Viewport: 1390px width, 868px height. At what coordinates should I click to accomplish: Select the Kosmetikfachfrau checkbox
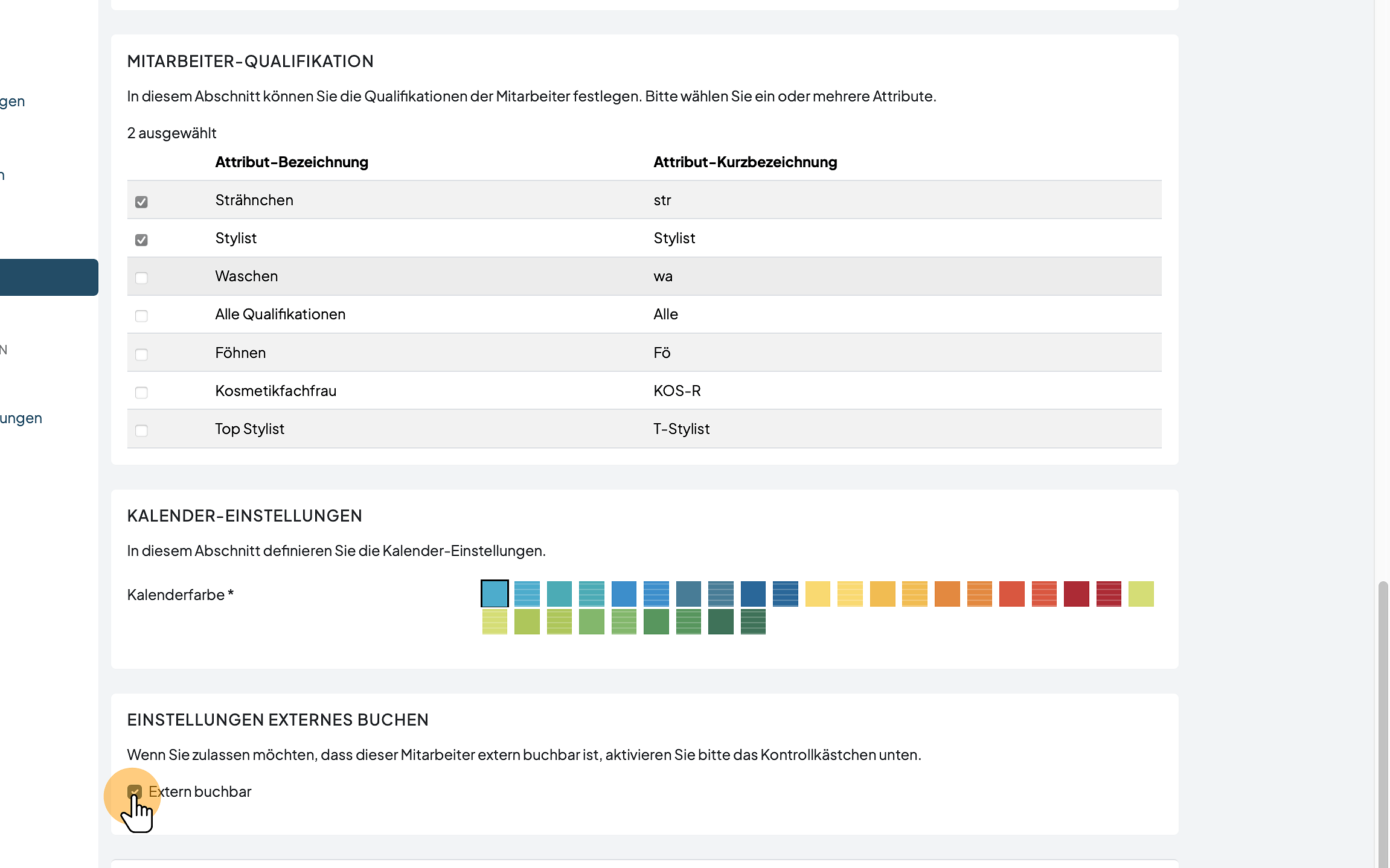coord(141,392)
